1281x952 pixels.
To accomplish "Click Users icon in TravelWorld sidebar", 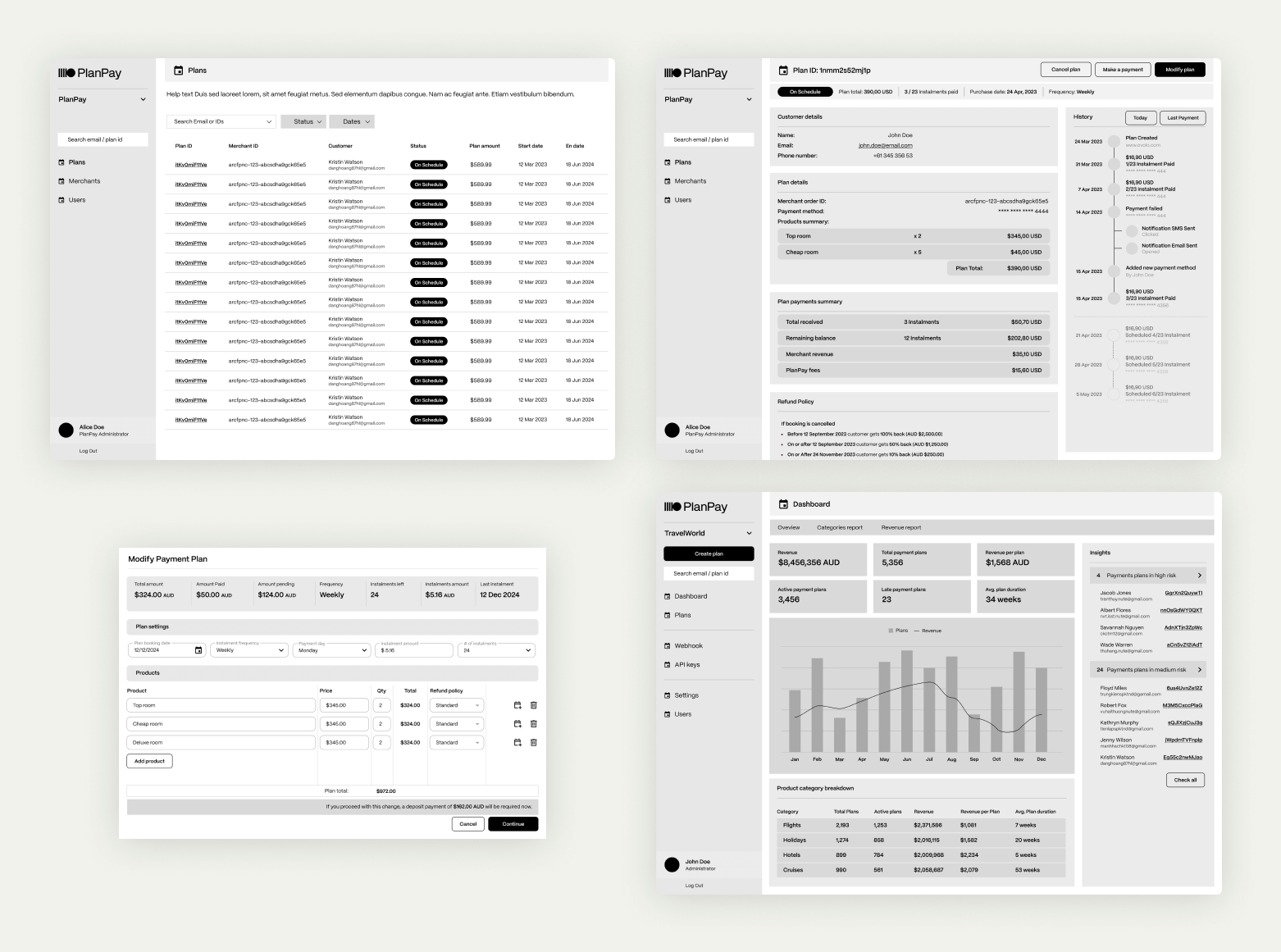I will (668, 714).
